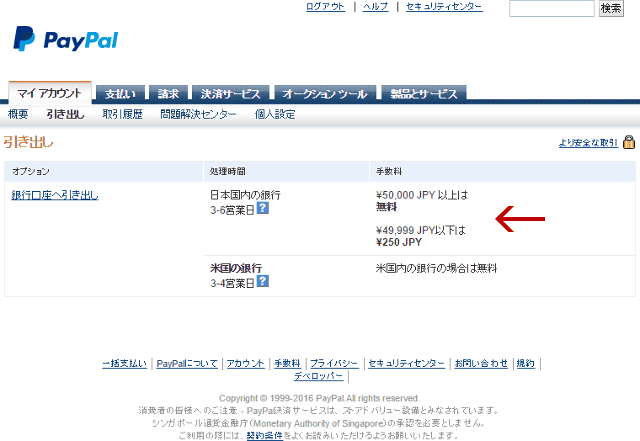Select the マイ アカウント tab
640x441 pixels.
click(50, 92)
